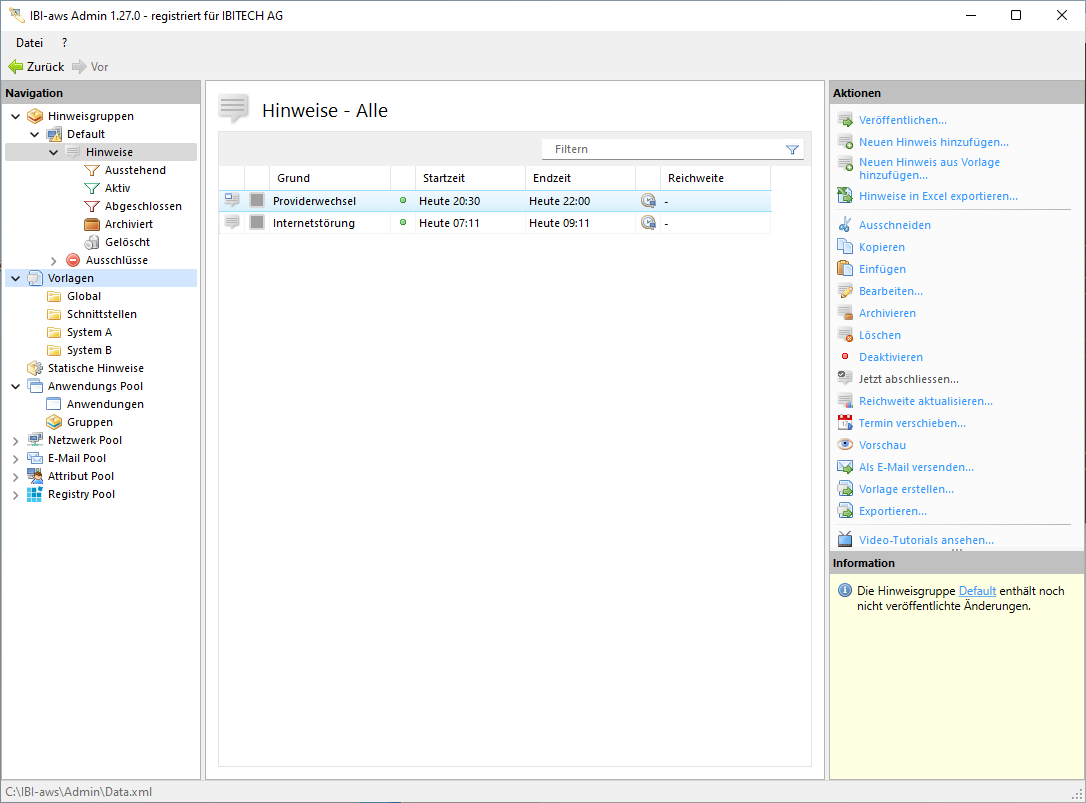Click Neuen Hinweis hinzufügen action
The height and width of the screenshot is (803, 1086).
coord(933,142)
